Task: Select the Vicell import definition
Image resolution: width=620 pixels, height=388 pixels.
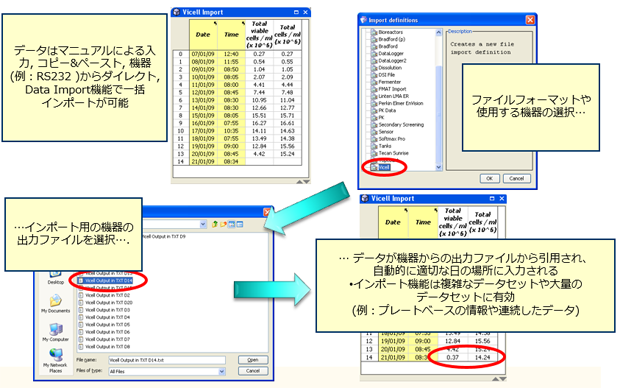Action: point(381,167)
